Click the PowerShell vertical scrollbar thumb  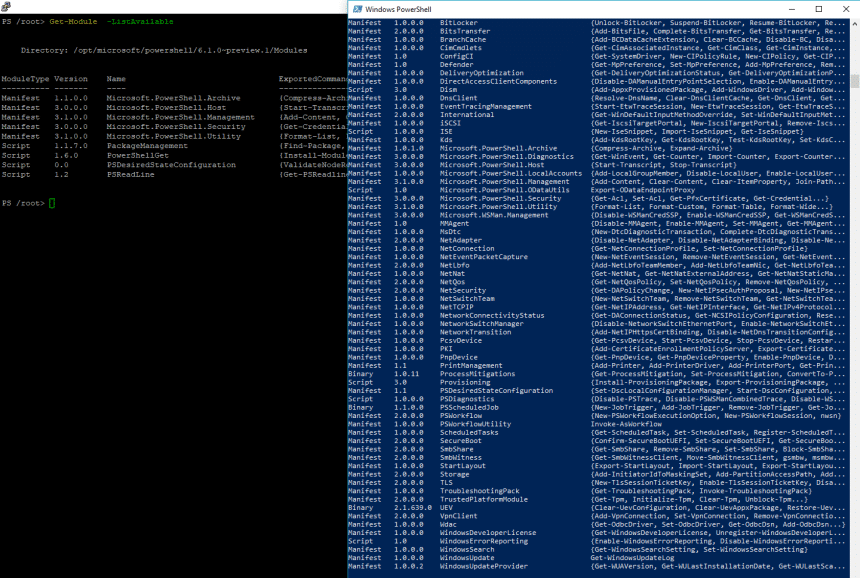855,81
